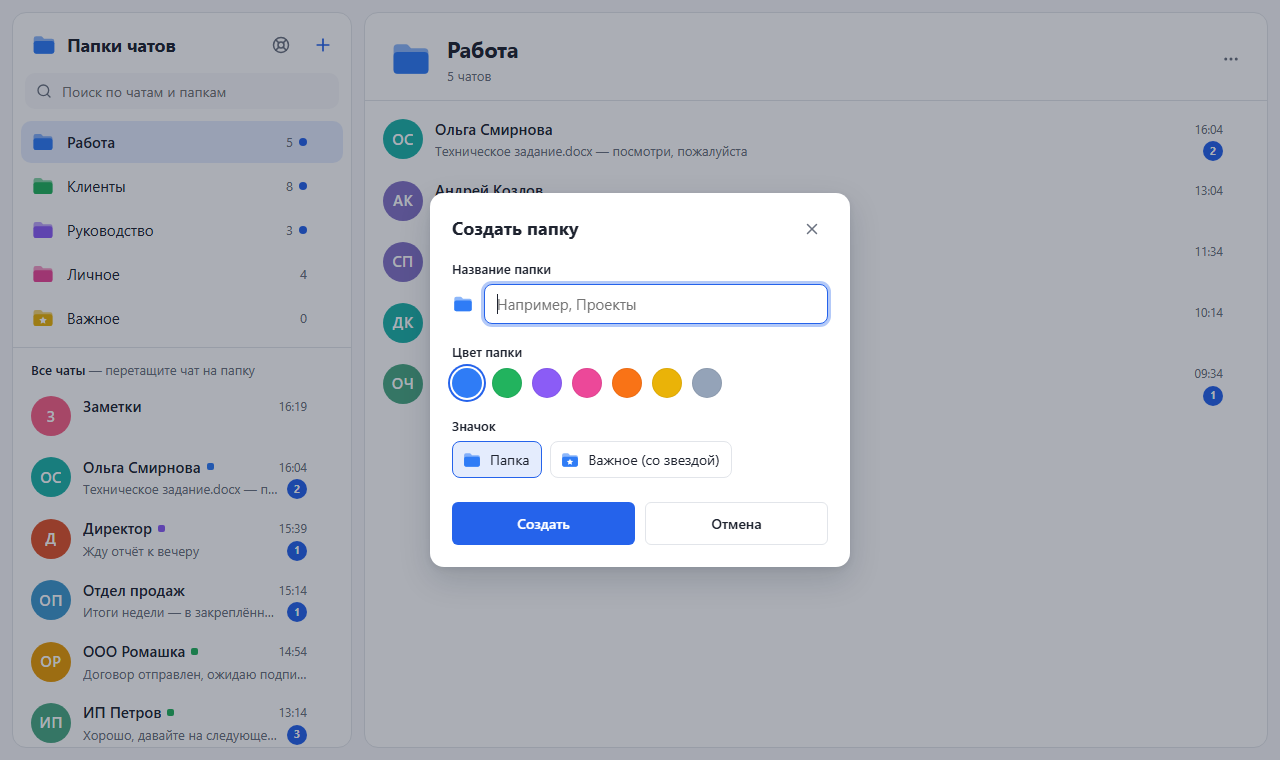Click the ООО Ромашка ОР avatar

51,661
